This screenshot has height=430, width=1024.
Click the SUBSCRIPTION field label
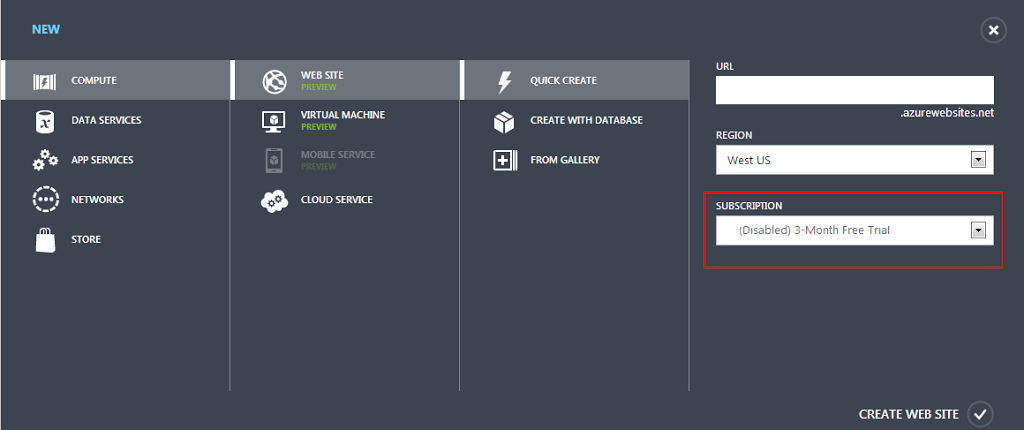coord(749,206)
